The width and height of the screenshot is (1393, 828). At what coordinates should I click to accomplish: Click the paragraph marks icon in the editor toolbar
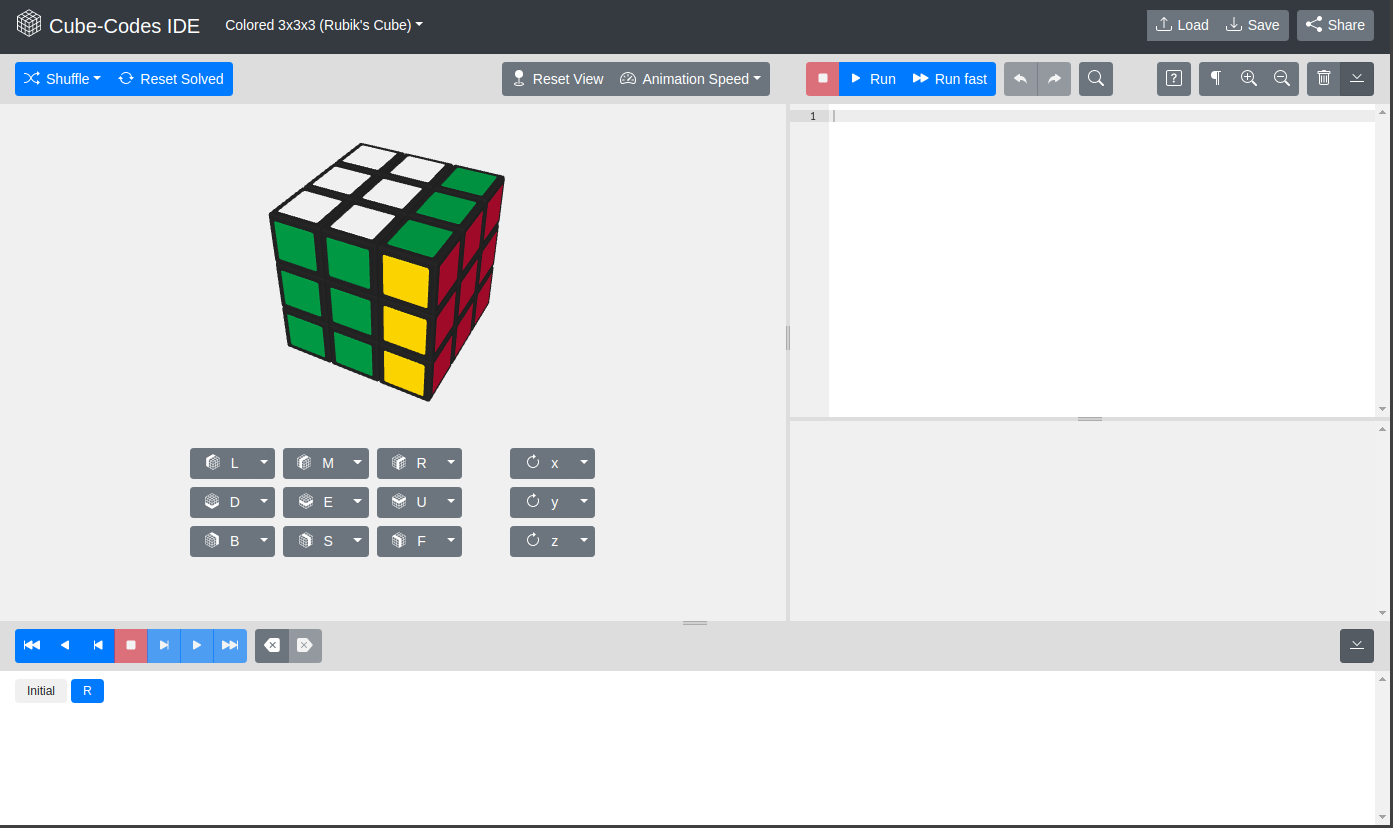(x=1216, y=78)
